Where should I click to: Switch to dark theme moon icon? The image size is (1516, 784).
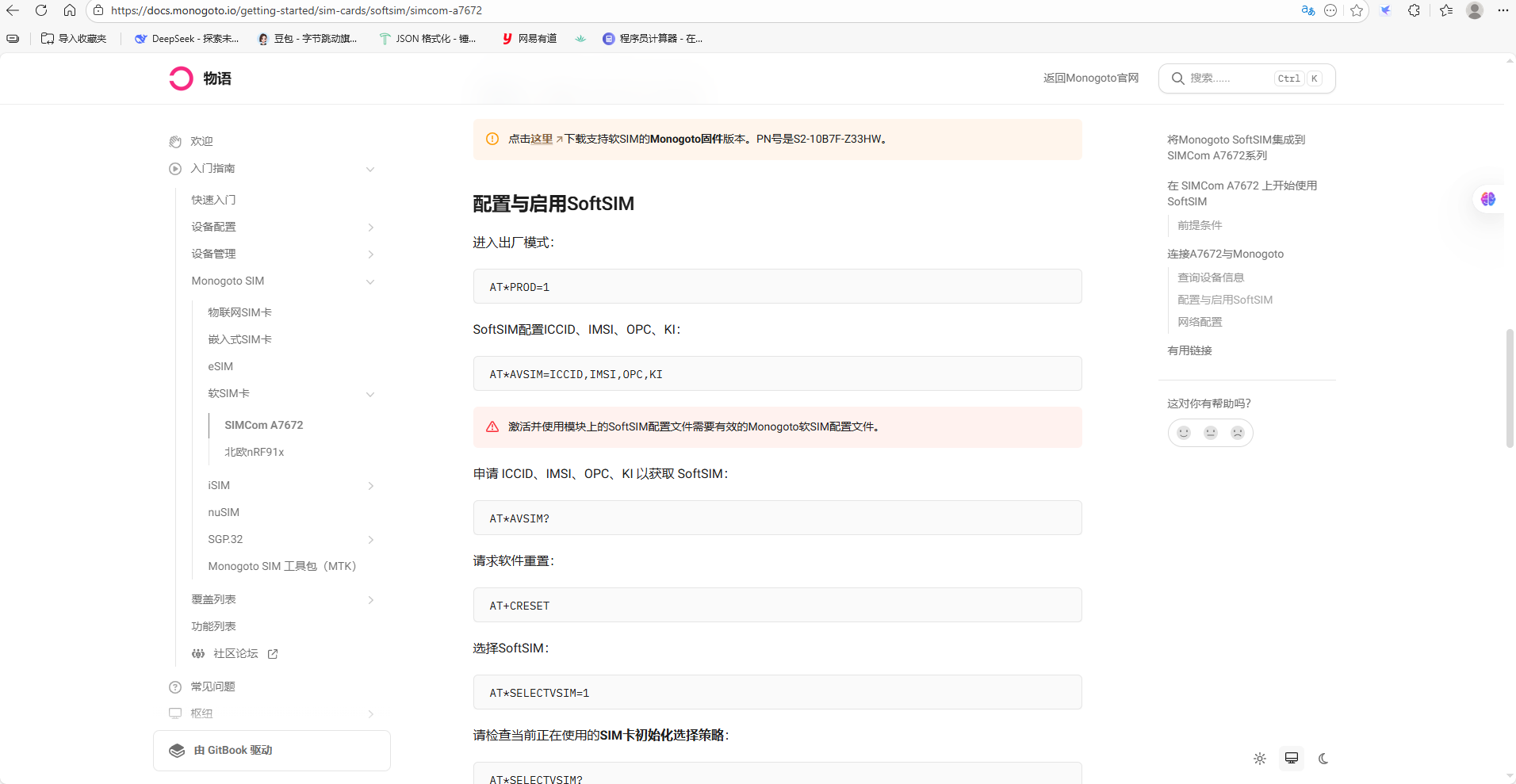point(1323,759)
